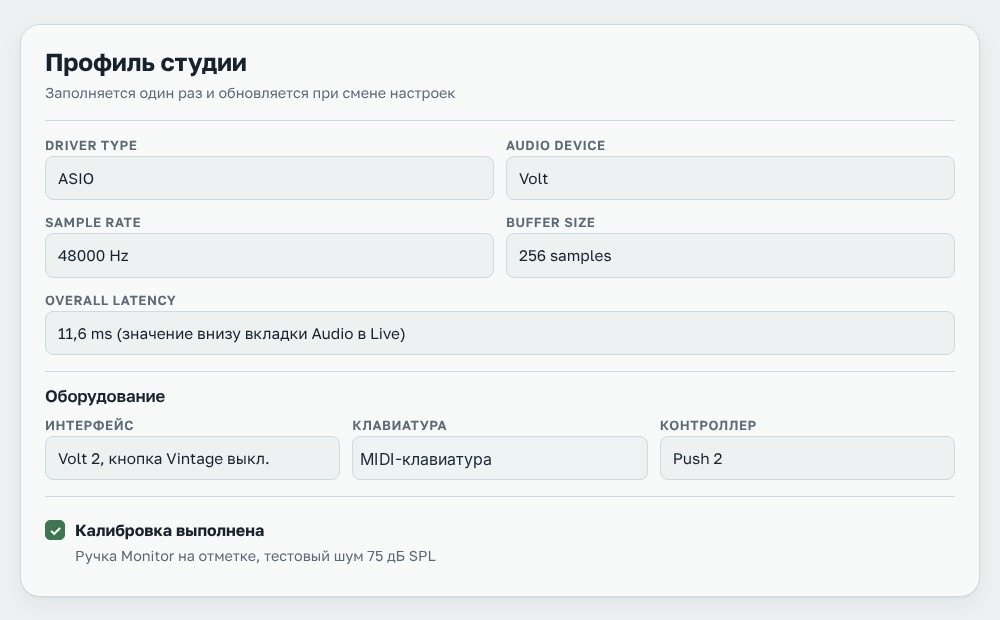The height and width of the screenshot is (620, 1000).
Task: Click the Оборудование section heading
Action: 105,396
